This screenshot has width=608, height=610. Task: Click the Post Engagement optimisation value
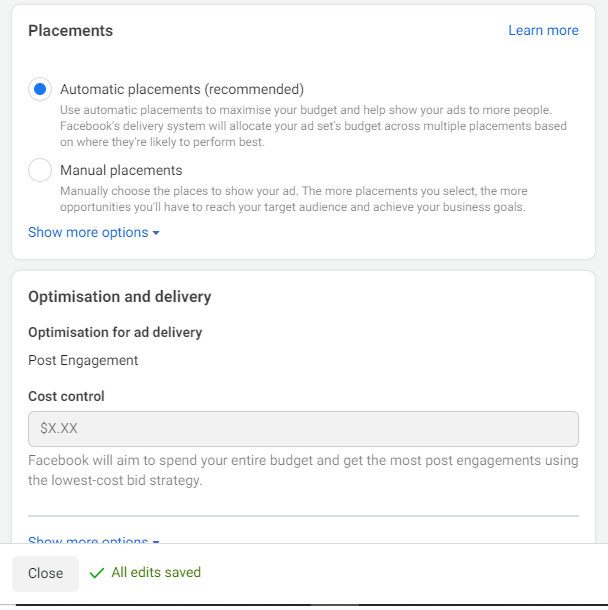(83, 360)
